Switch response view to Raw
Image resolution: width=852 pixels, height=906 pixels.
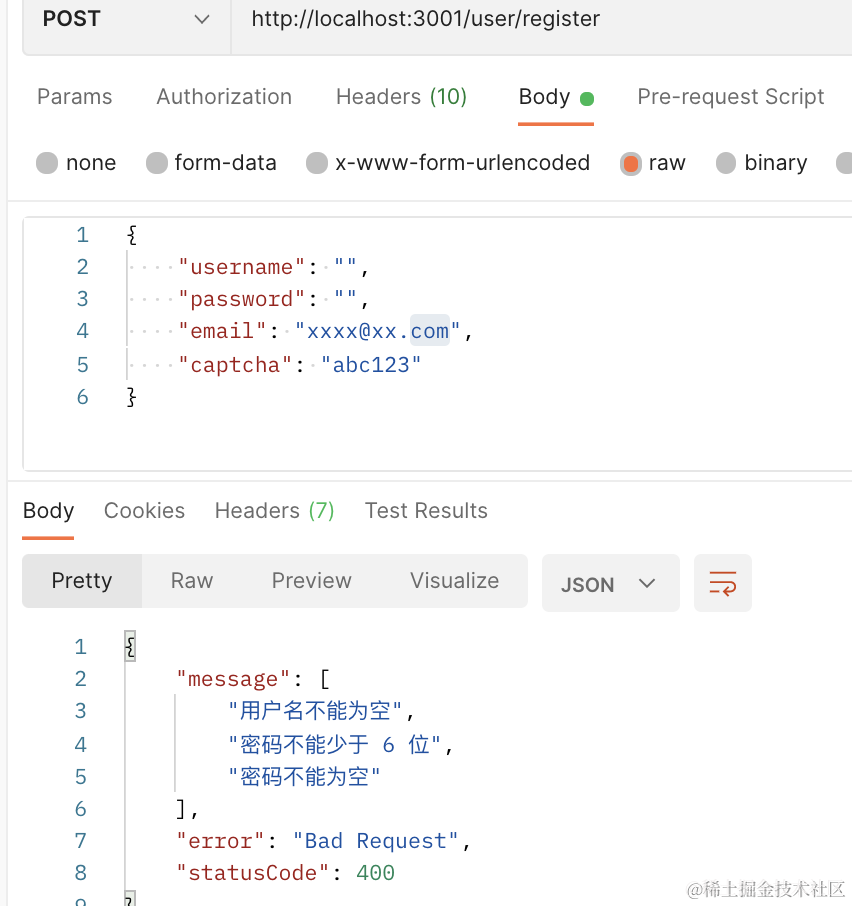[x=192, y=581]
